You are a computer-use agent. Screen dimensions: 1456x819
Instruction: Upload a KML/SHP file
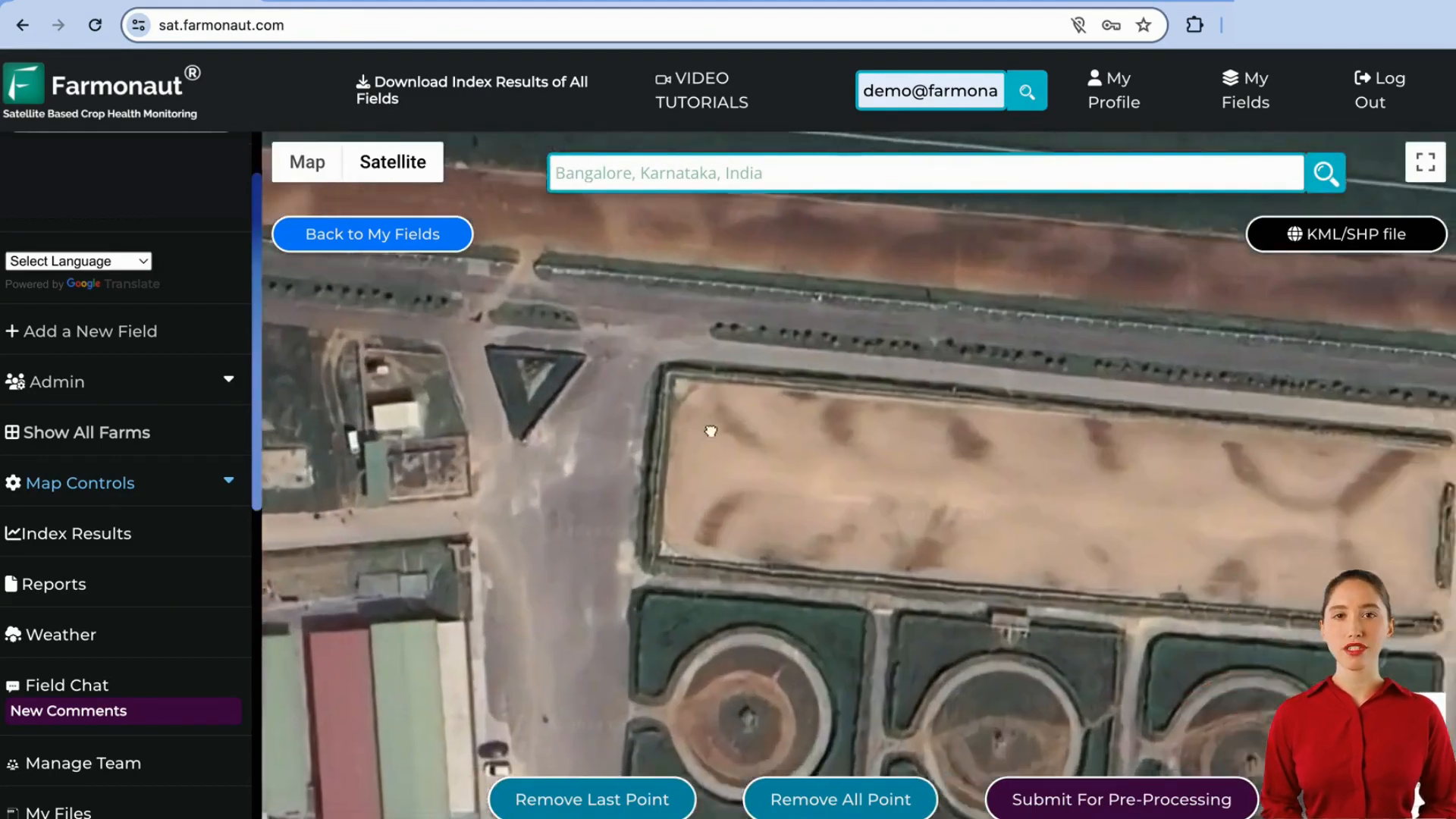point(1346,234)
